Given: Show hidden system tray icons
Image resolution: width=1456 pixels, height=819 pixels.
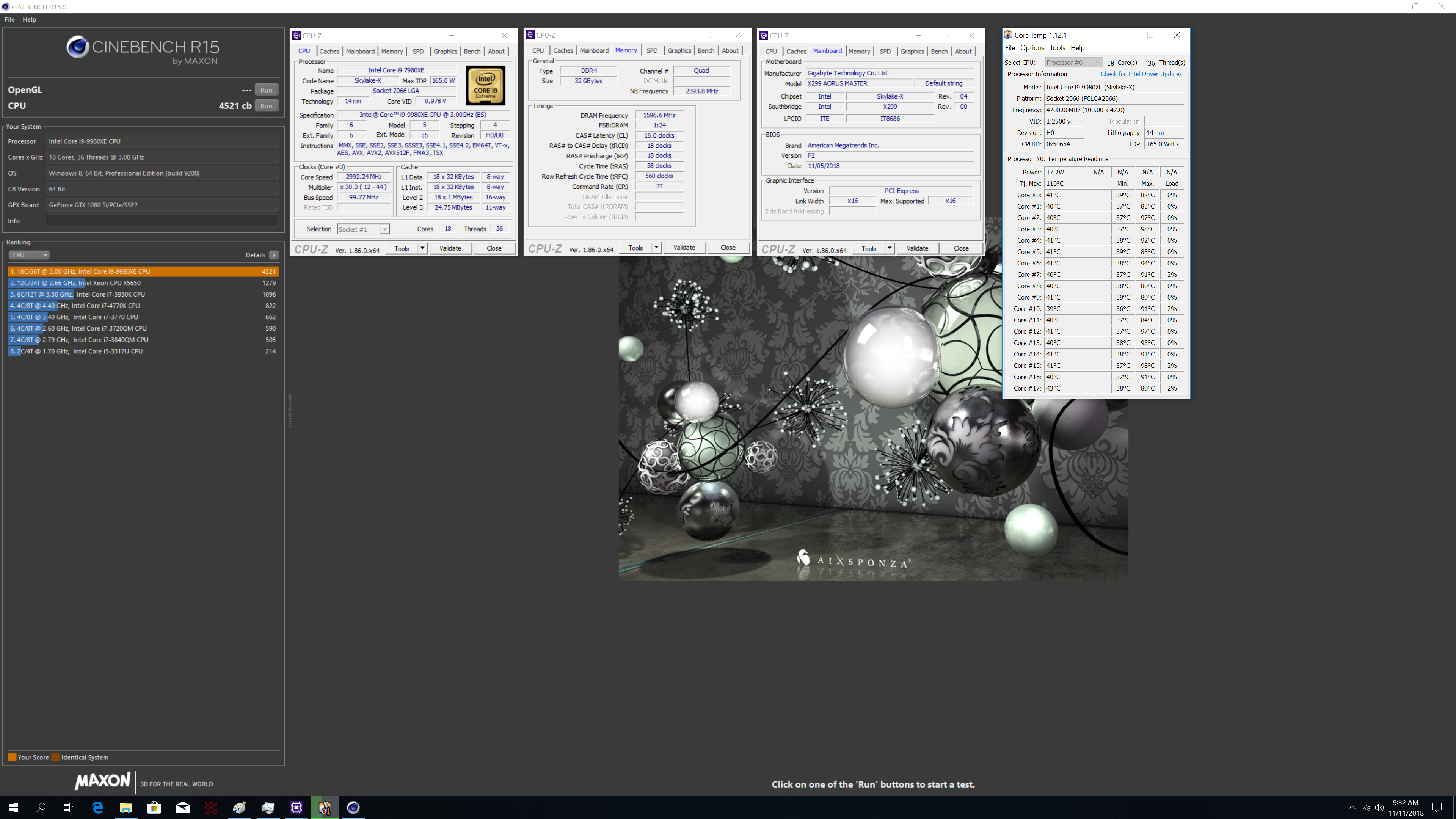Looking at the screenshot, I should tap(1351, 807).
